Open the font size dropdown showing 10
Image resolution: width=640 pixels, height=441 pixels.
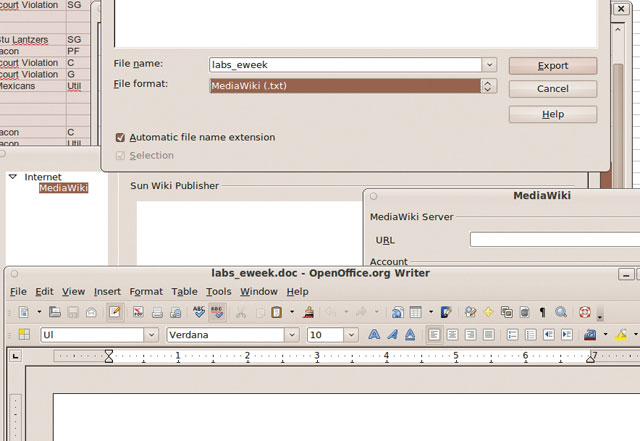click(351, 335)
